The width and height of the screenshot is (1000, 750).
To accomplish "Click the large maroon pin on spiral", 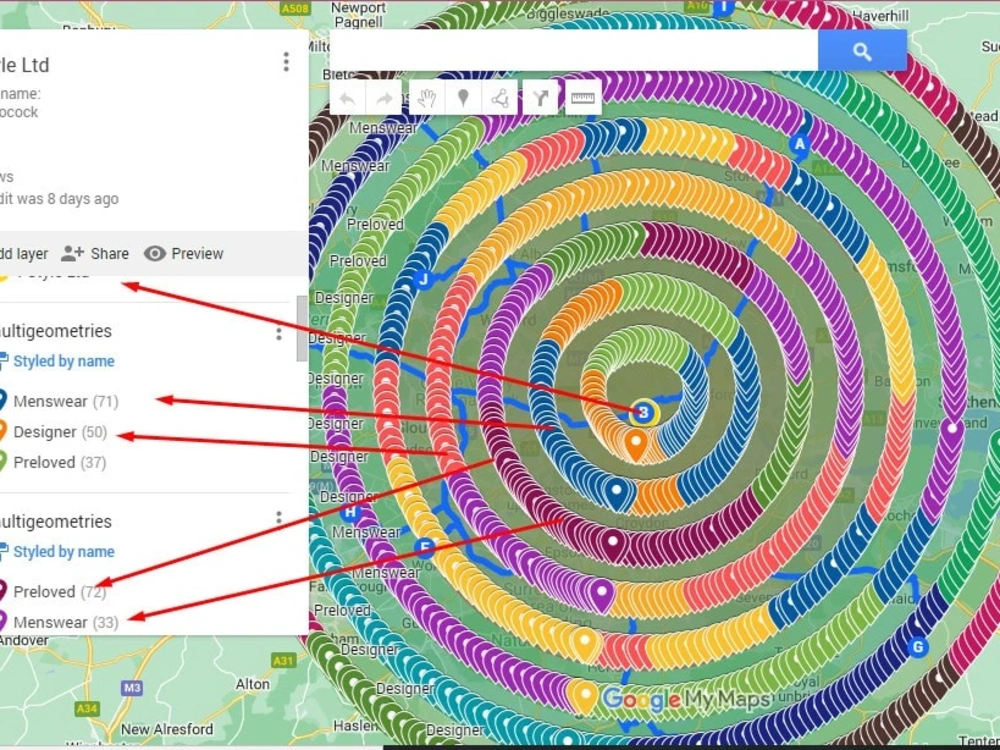I will (613, 544).
